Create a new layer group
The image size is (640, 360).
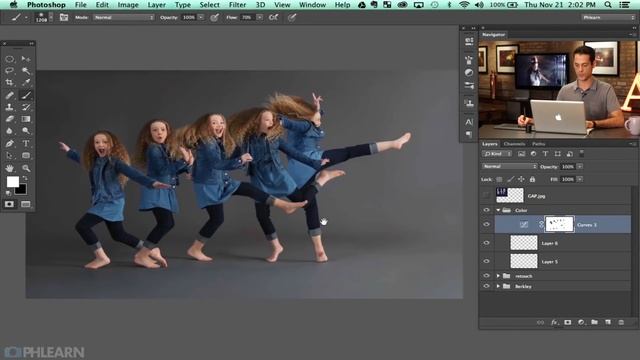click(x=594, y=322)
